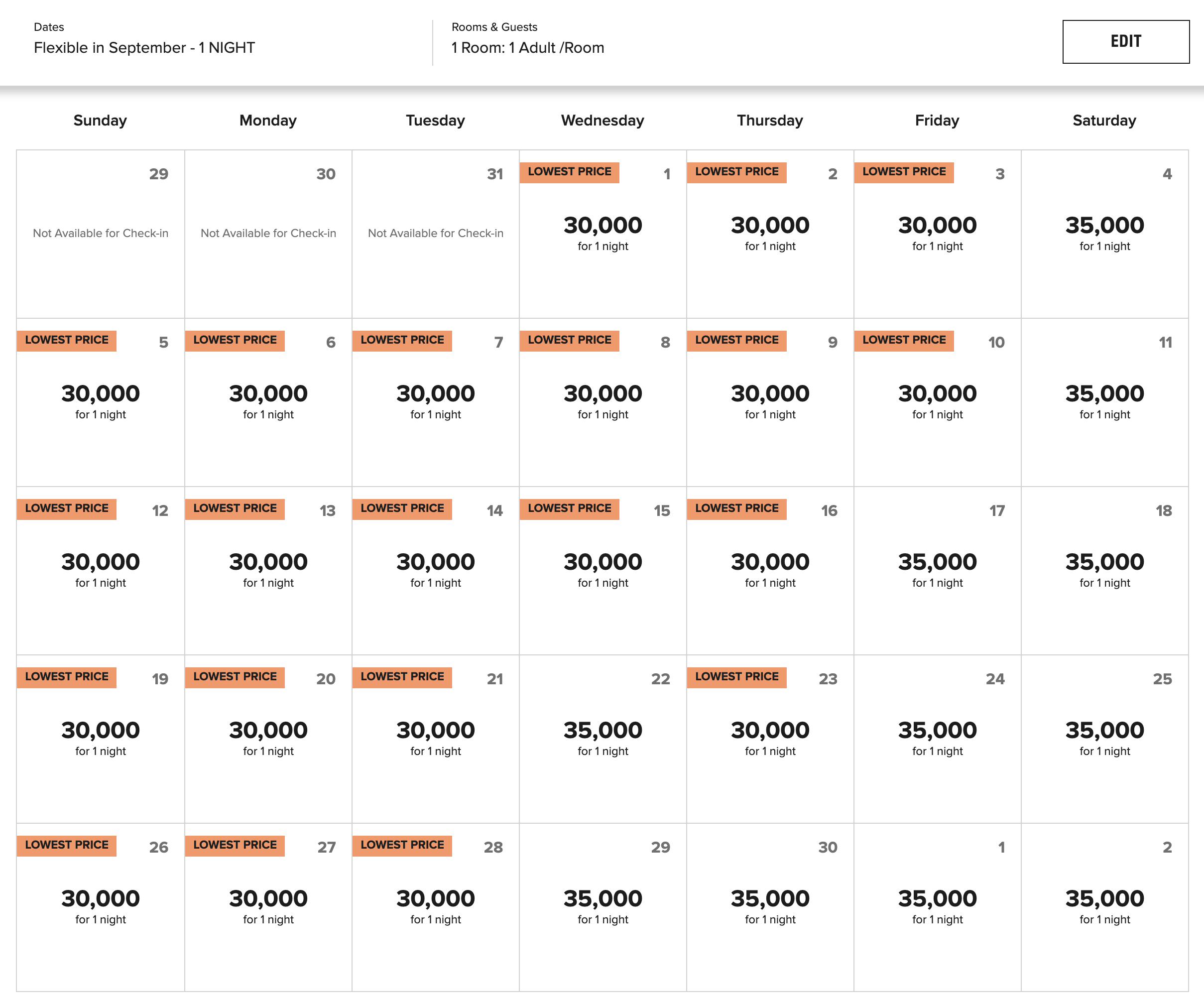Select September 28 for 30,000 points
The width and height of the screenshot is (1204, 1006).
point(435,906)
